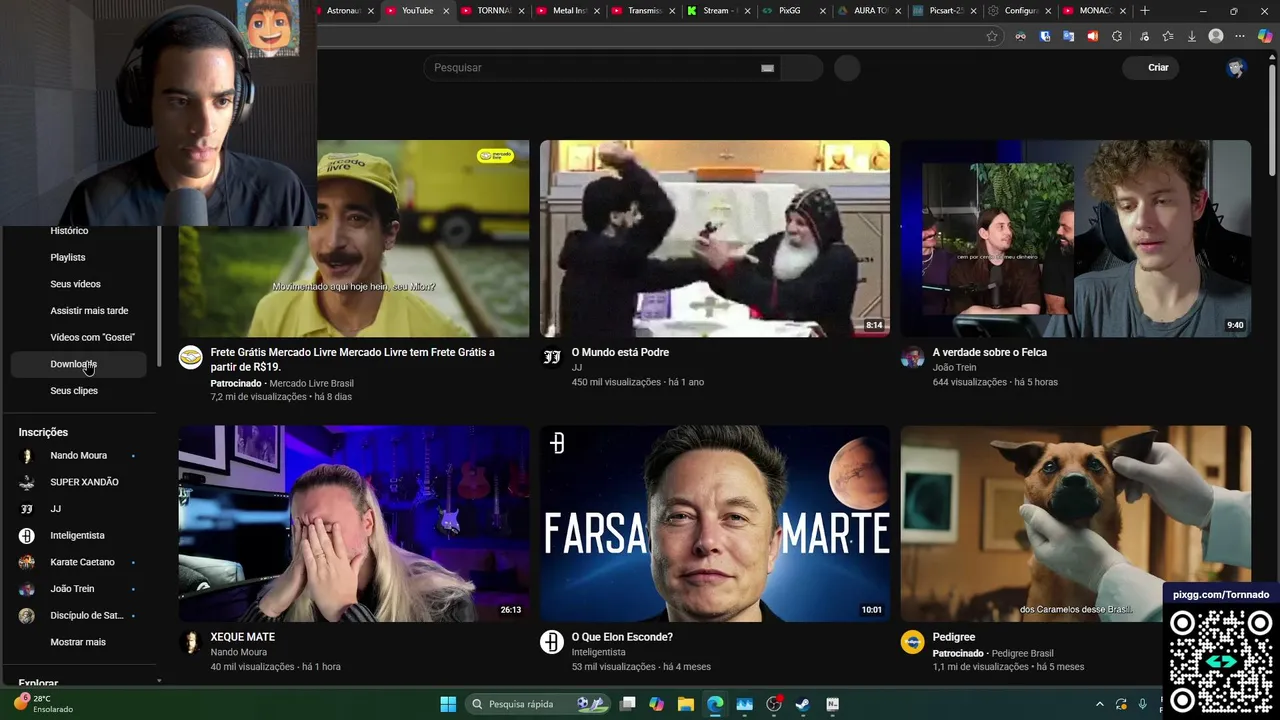This screenshot has width=1280, height=720.
Task: Open the Frete Grátis Mercado Livre ad title
Action: (x=353, y=359)
